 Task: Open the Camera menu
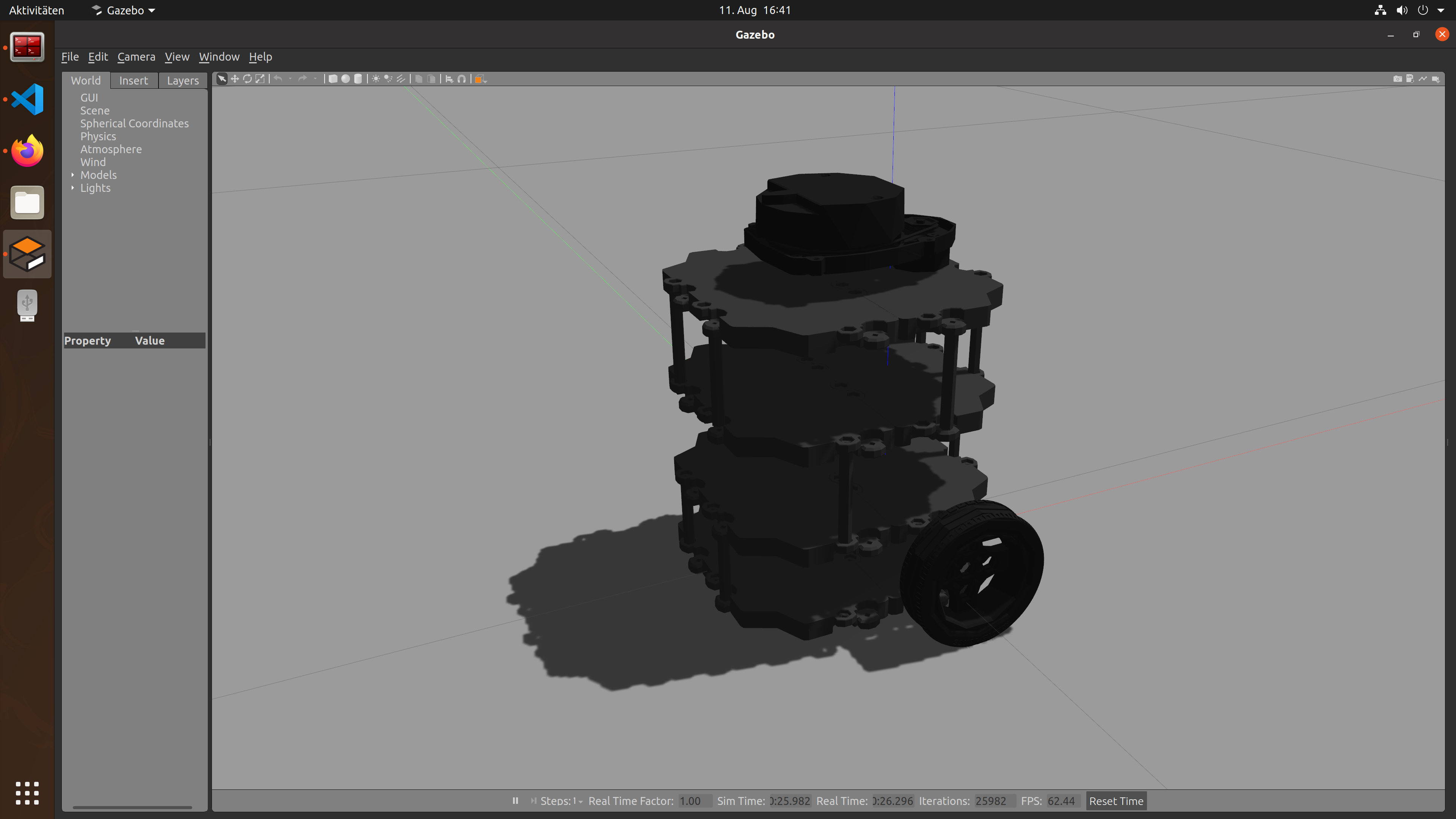pyautogui.click(x=136, y=56)
